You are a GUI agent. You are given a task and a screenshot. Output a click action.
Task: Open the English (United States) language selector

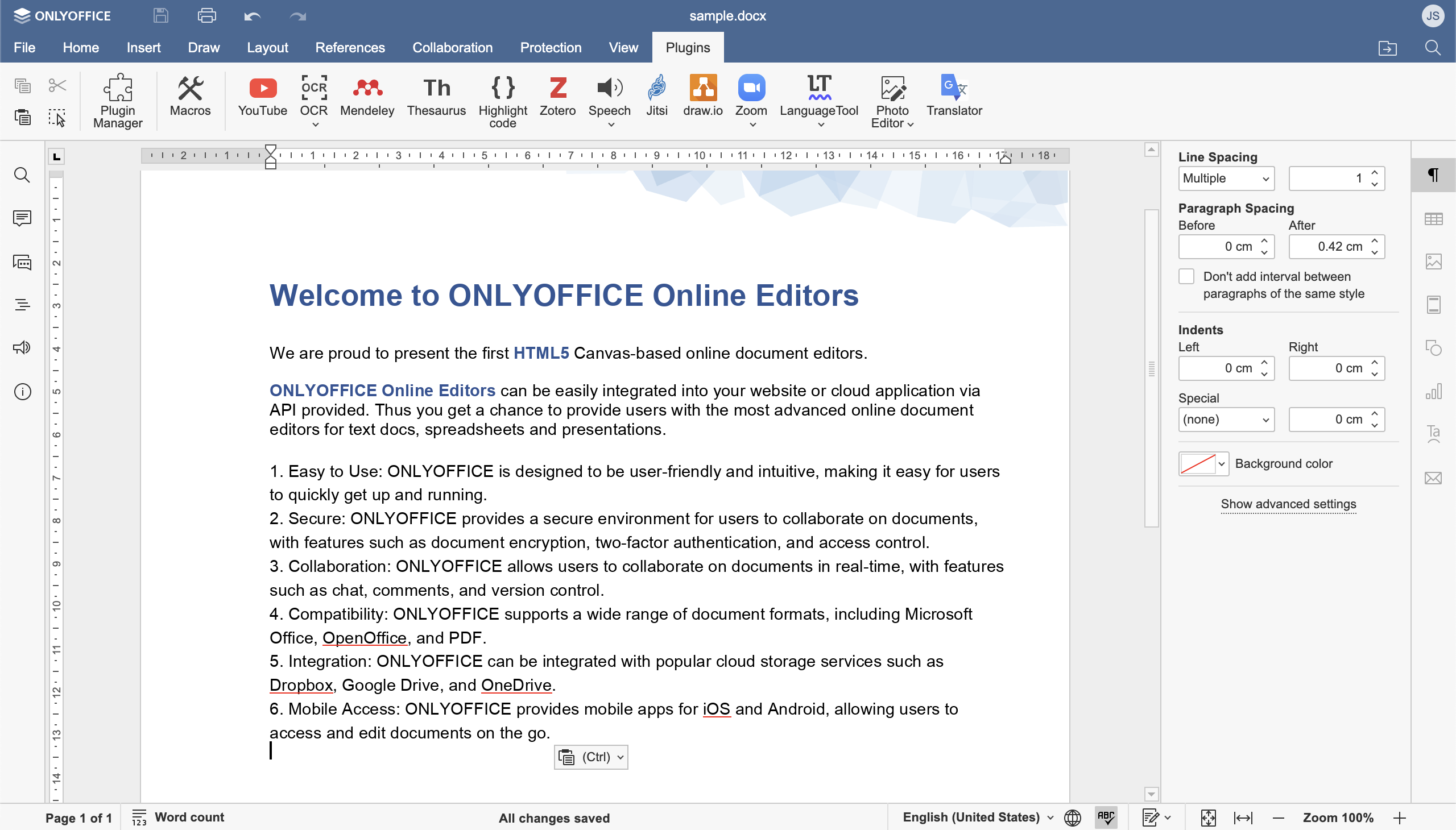[x=977, y=817]
